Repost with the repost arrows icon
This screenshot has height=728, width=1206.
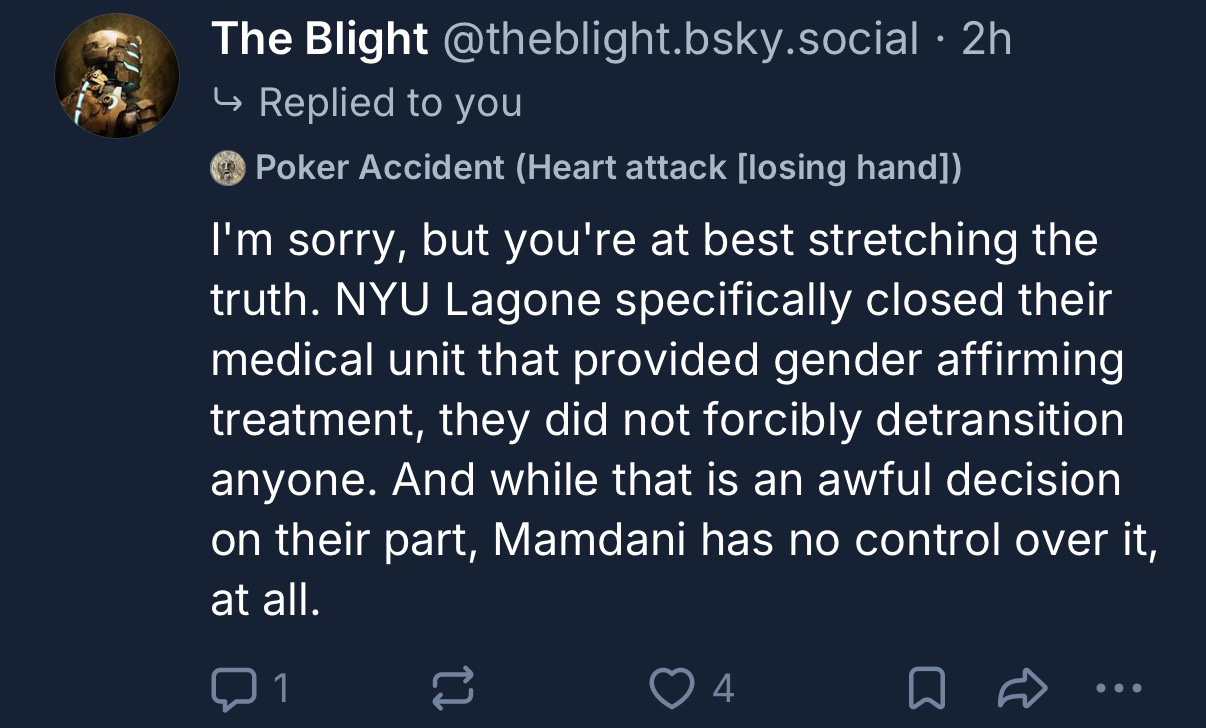click(x=450, y=687)
